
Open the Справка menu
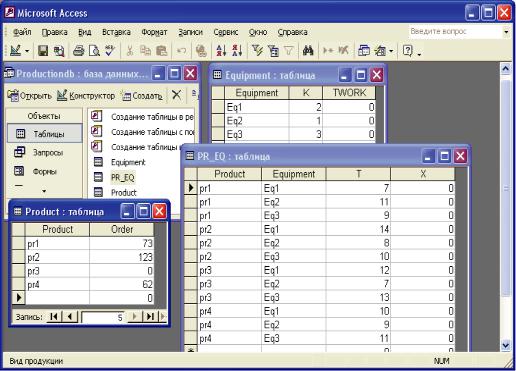(292, 32)
